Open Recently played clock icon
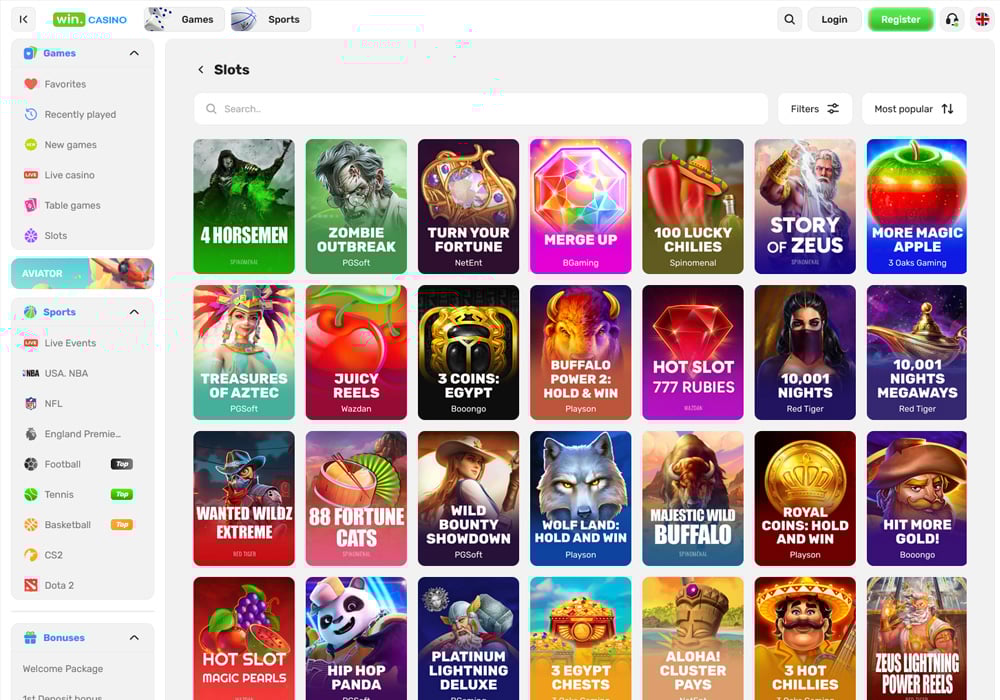The width and height of the screenshot is (1000, 700). click(31, 114)
